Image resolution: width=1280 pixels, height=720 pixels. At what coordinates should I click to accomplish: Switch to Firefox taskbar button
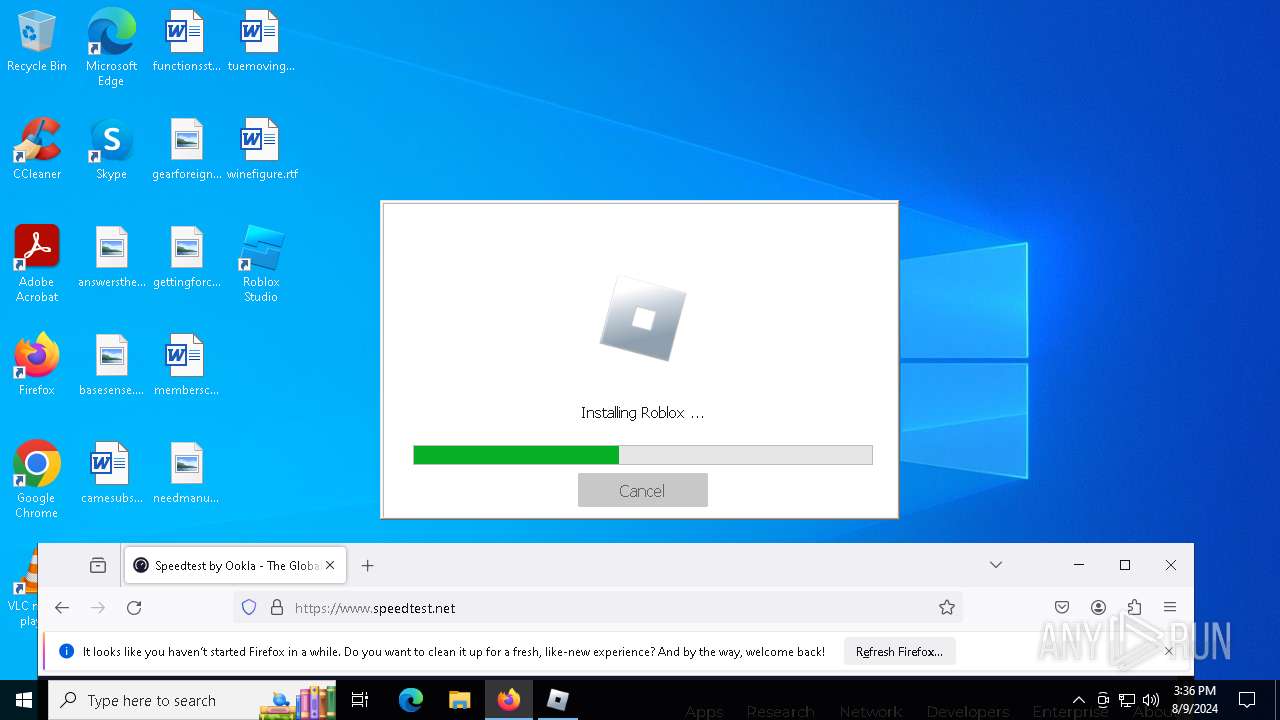click(508, 700)
